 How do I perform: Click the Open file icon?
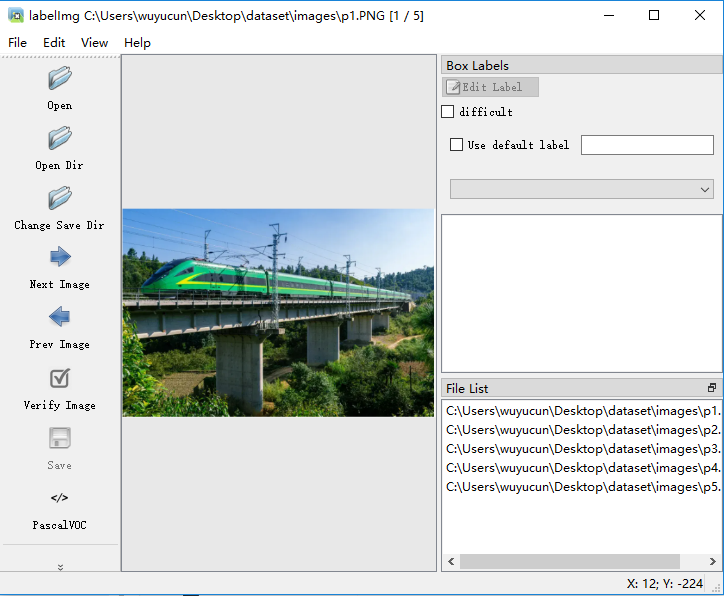click(x=60, y=78)
